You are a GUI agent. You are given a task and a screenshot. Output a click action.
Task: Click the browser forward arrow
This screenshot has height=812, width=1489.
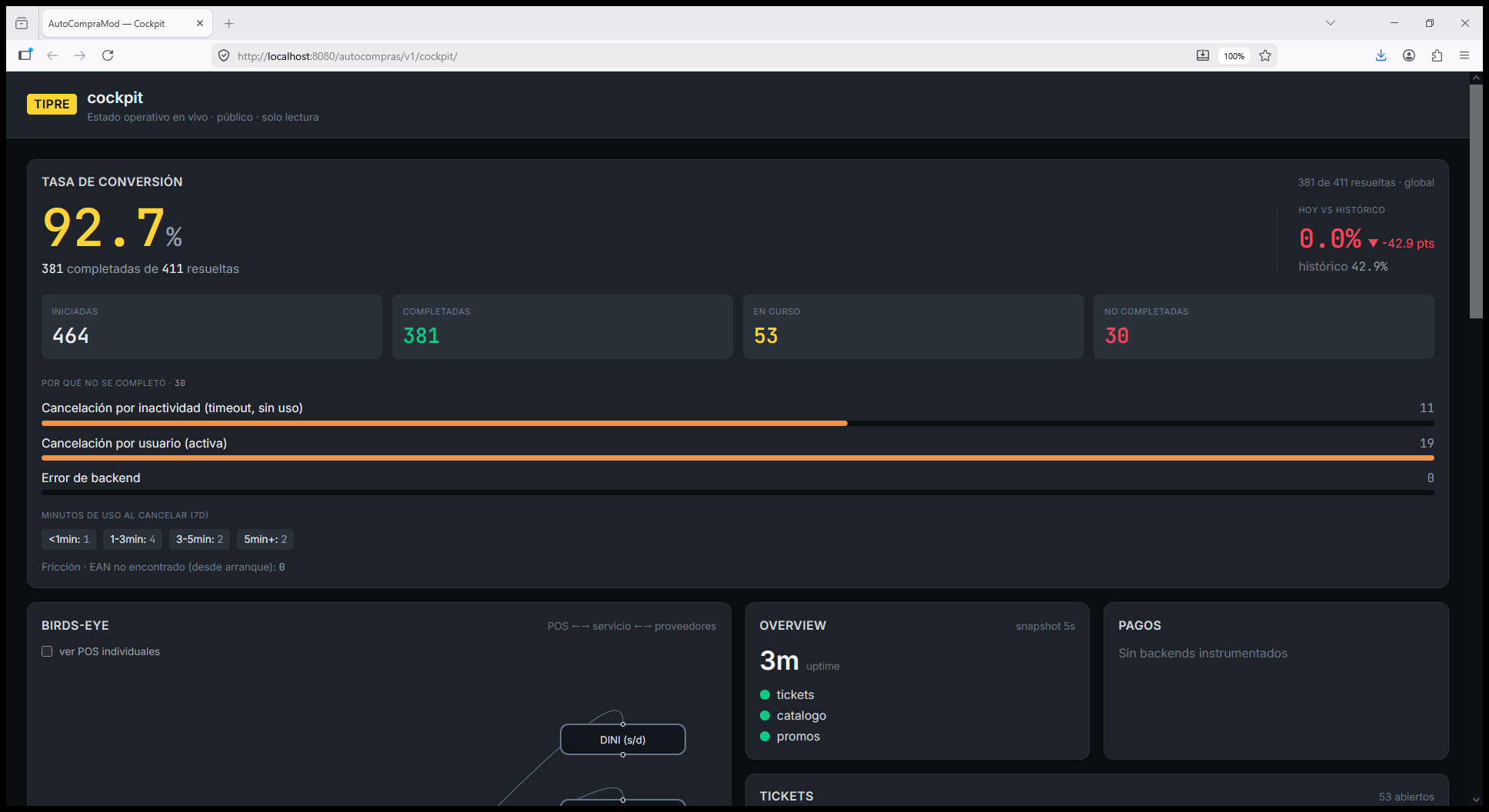[x=80, y=55]
